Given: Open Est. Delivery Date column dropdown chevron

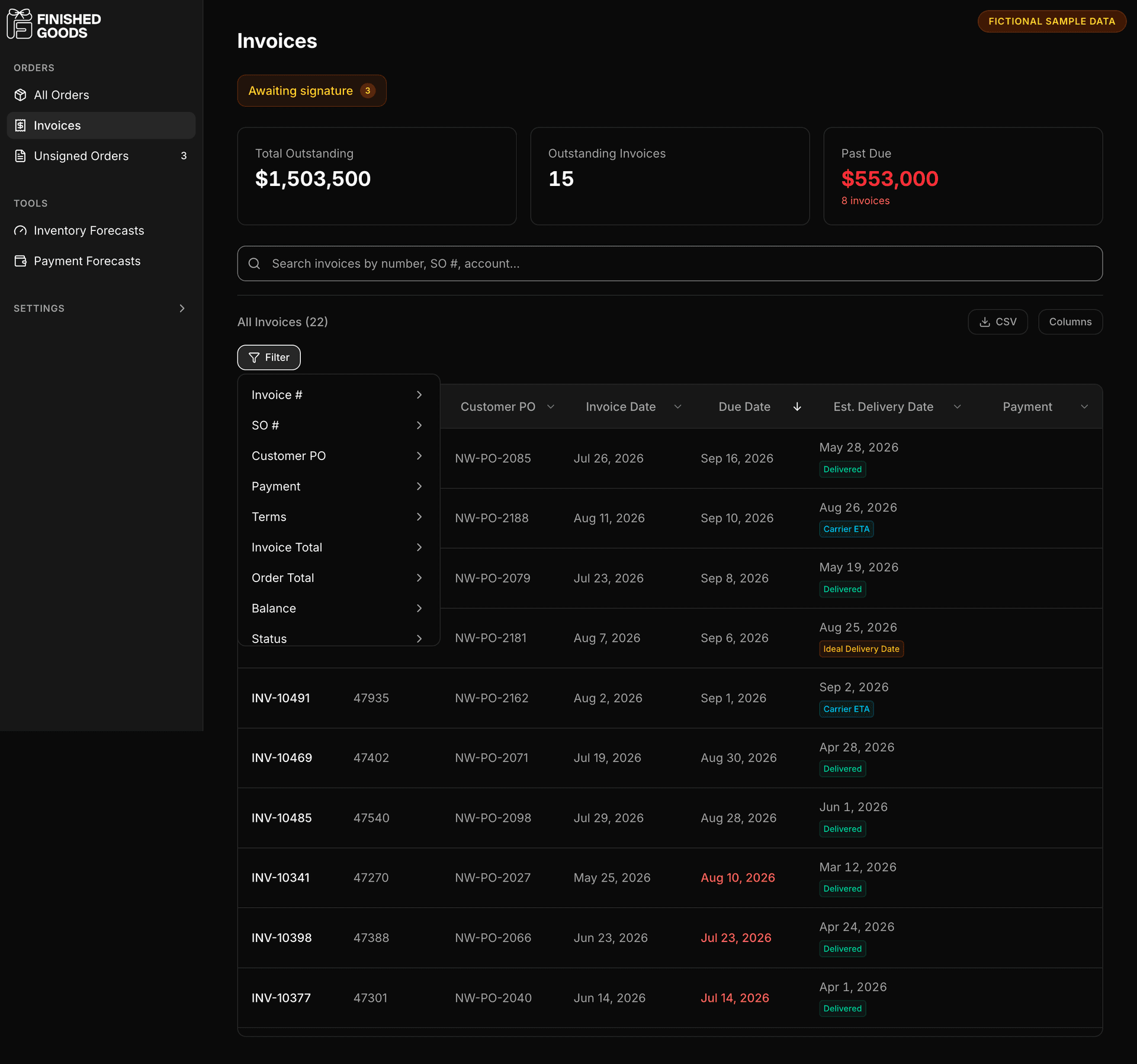Looking at the screenshot, I should pos(958,407).
